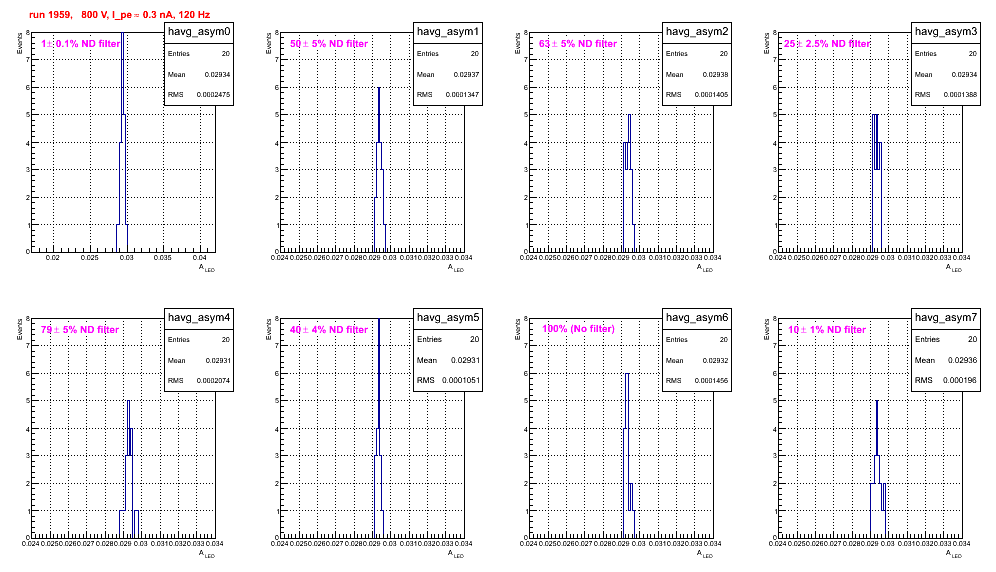Click the '1± 0.1% ND filter' label

pyautogui.click(x=80, y=44)
